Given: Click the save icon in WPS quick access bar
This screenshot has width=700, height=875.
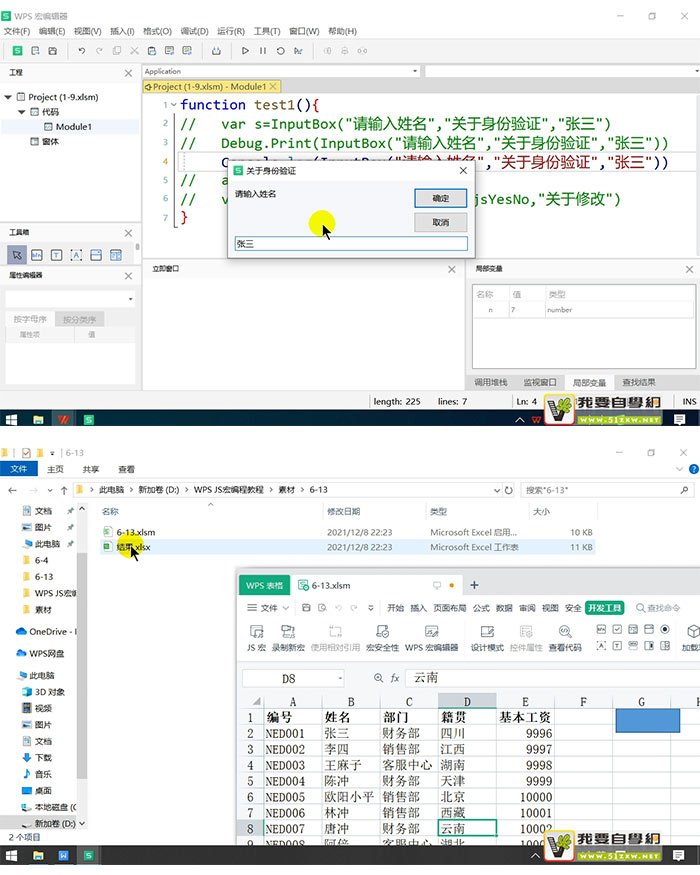Looking at the screenshot, I should pyautogui.click(x=306, y=608).
